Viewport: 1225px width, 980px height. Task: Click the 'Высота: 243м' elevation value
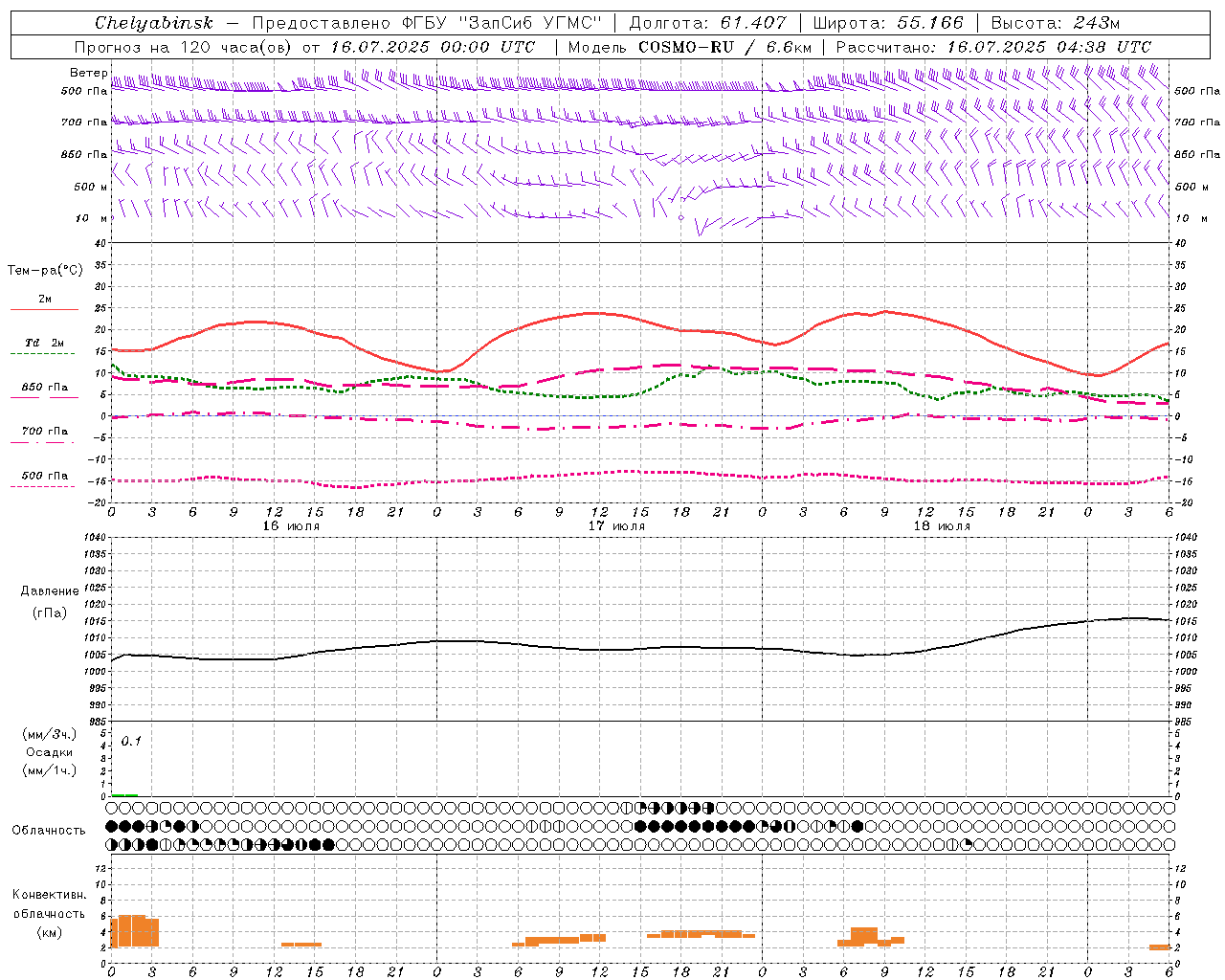1055,23
